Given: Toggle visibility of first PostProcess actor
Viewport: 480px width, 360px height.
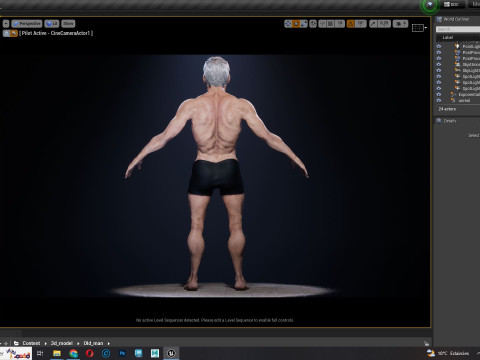Looking at the screenshot, I should click(439, 52).
